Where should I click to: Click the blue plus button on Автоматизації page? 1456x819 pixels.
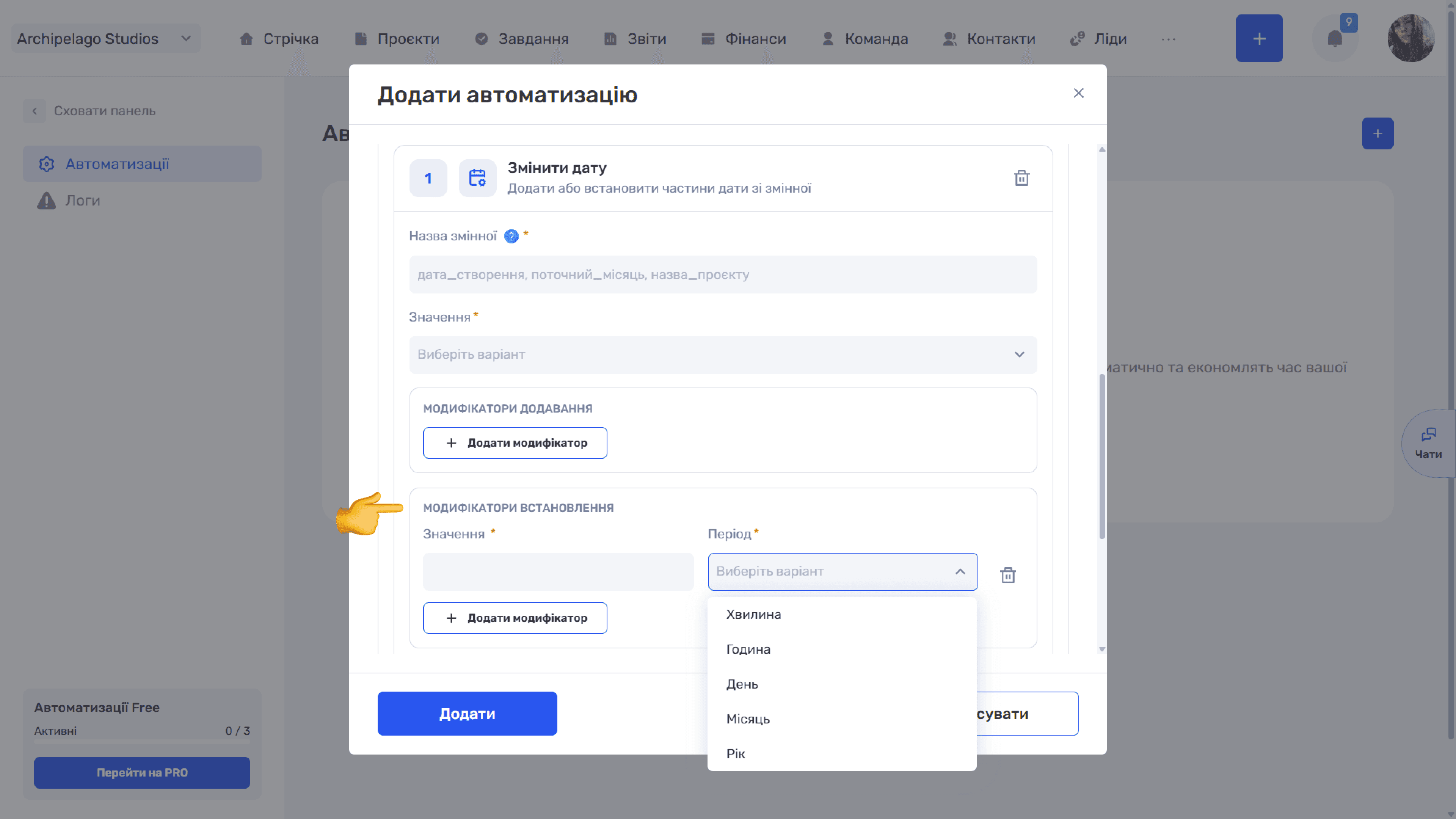click(1378, 133)
